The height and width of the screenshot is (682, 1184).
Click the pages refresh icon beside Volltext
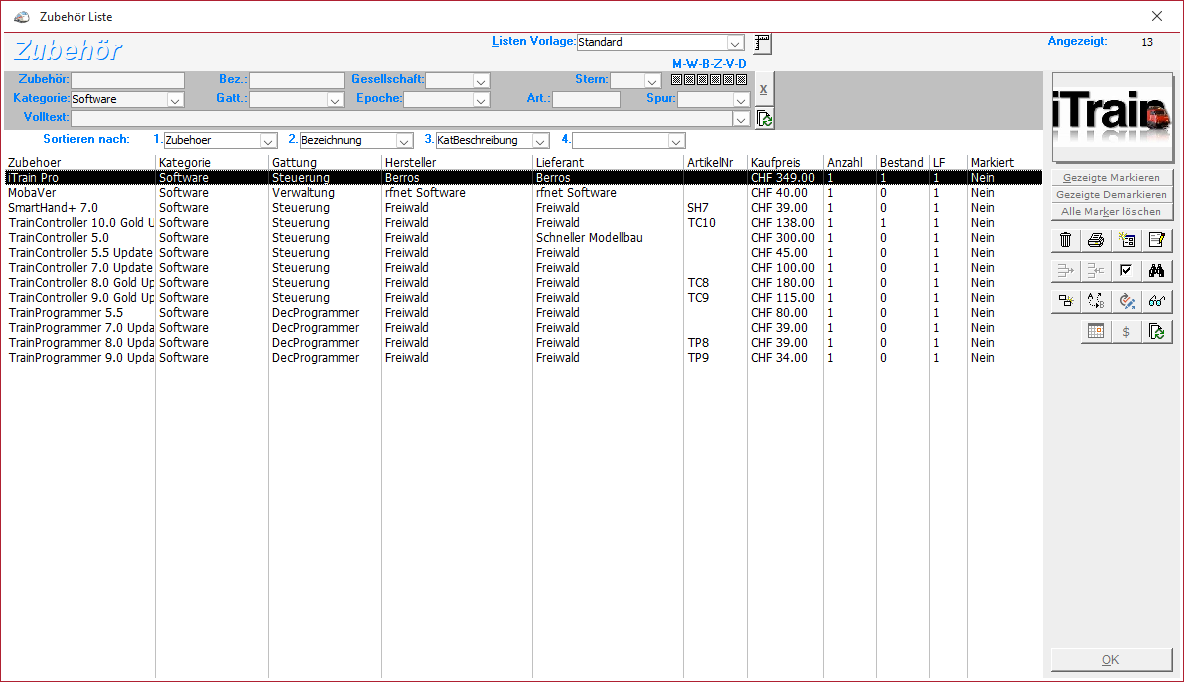pos(764,119)
